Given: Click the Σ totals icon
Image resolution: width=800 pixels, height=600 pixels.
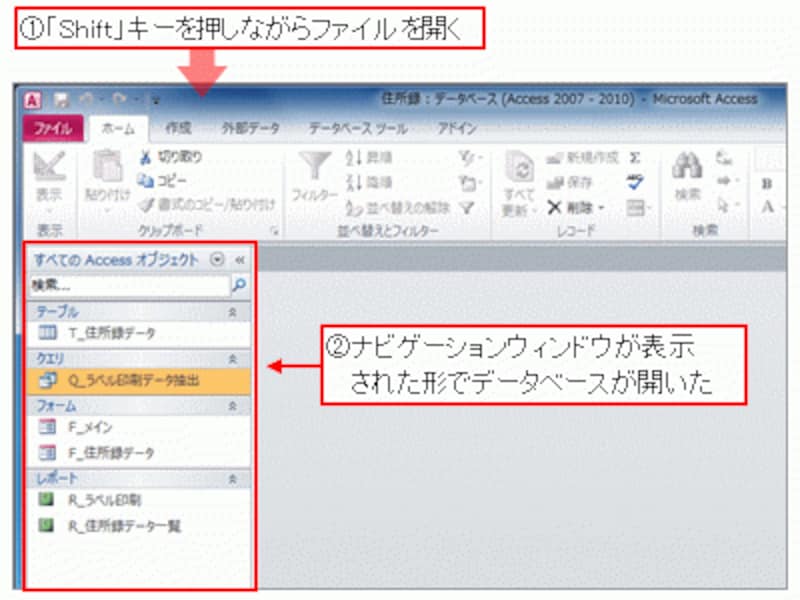Looking at the screenshot, I should point(635,158).
